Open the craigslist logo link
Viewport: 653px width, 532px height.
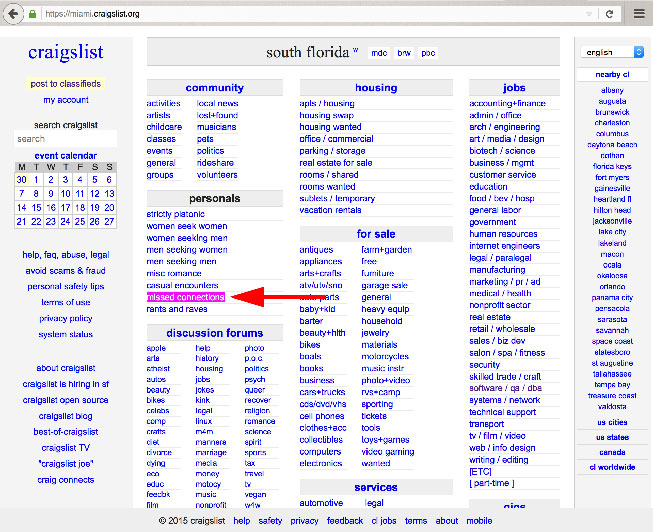[66, 52]
